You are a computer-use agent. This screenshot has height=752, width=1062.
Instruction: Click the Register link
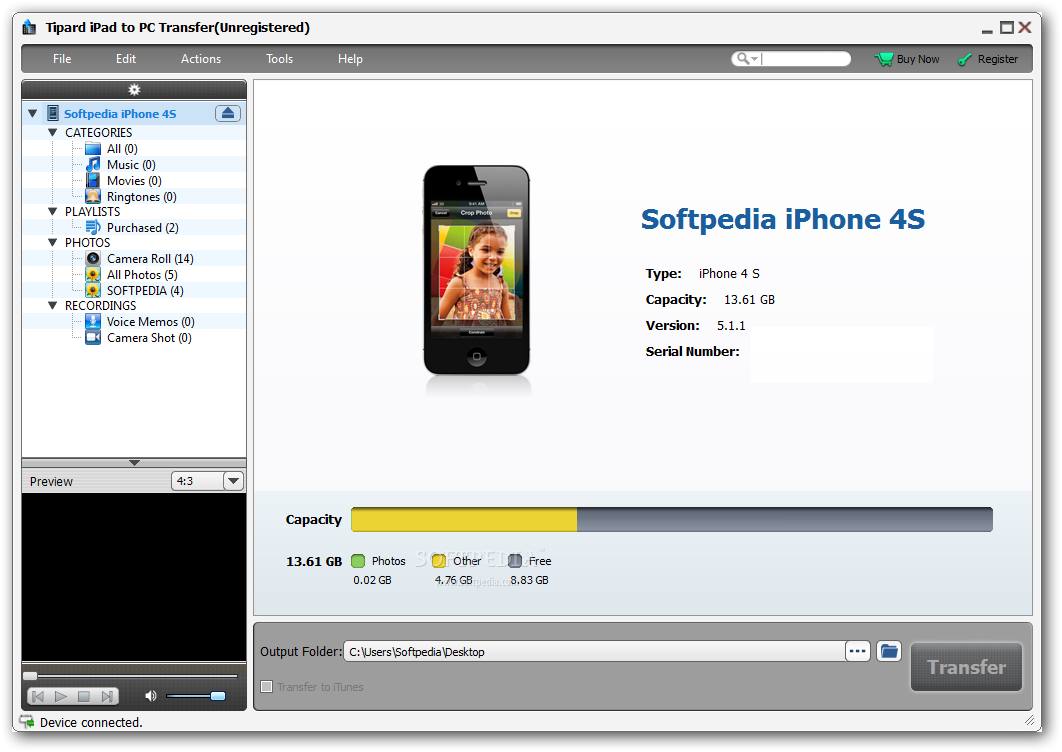[x=997, y=59]
